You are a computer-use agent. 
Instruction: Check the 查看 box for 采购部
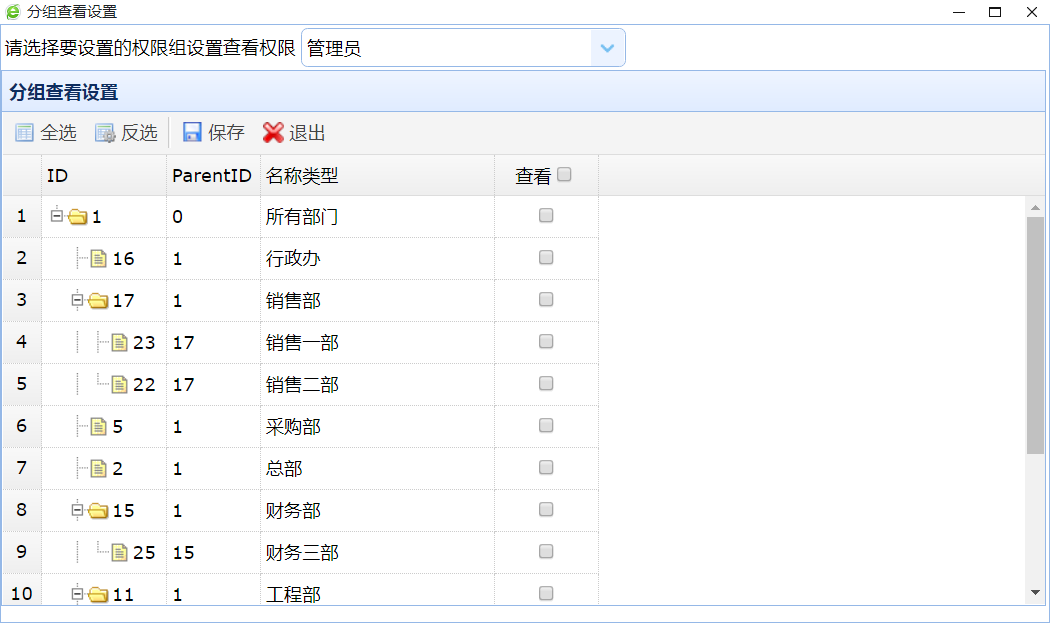tap(546, 425)
